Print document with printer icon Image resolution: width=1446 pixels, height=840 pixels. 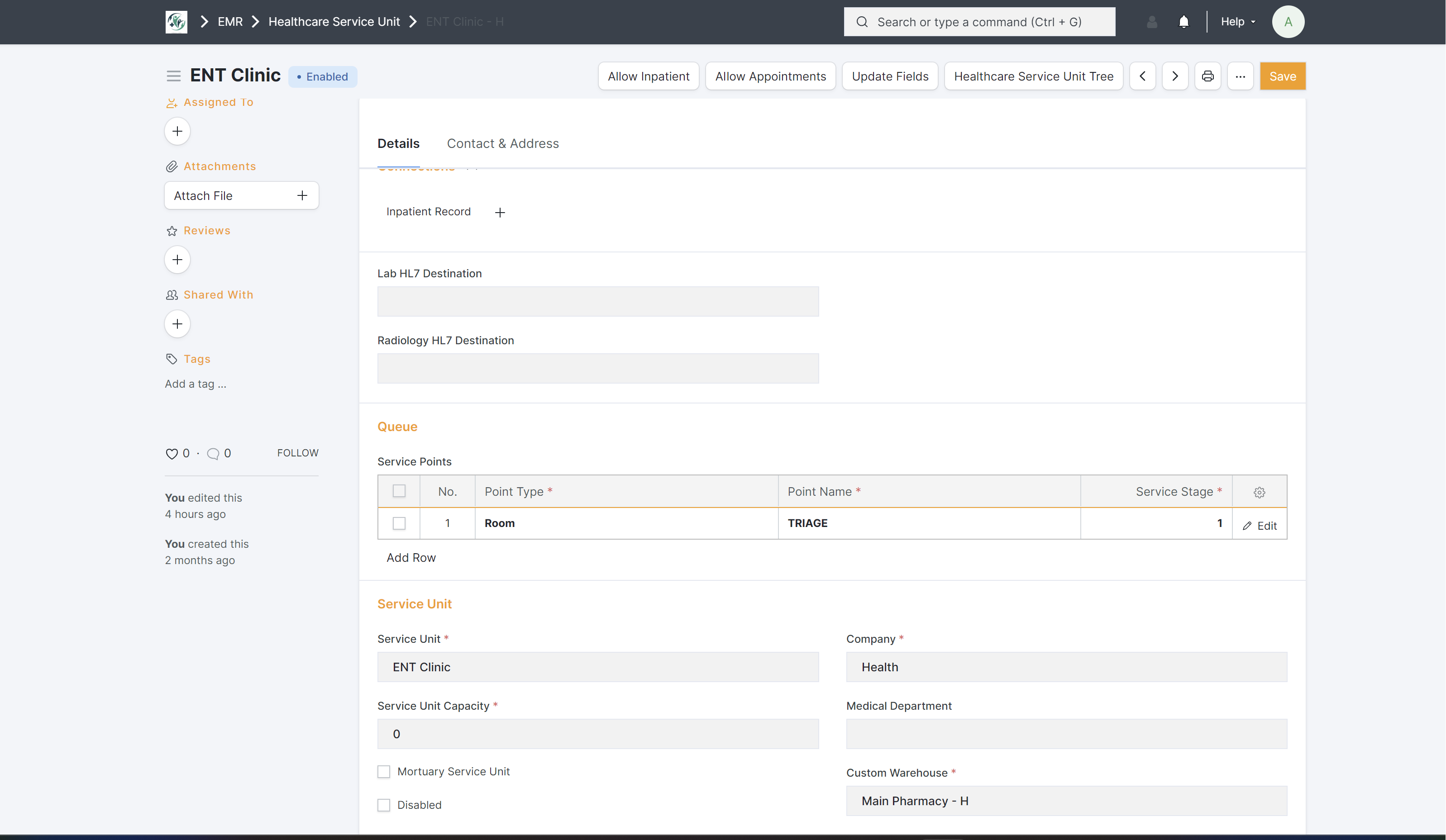[1208, 76]
